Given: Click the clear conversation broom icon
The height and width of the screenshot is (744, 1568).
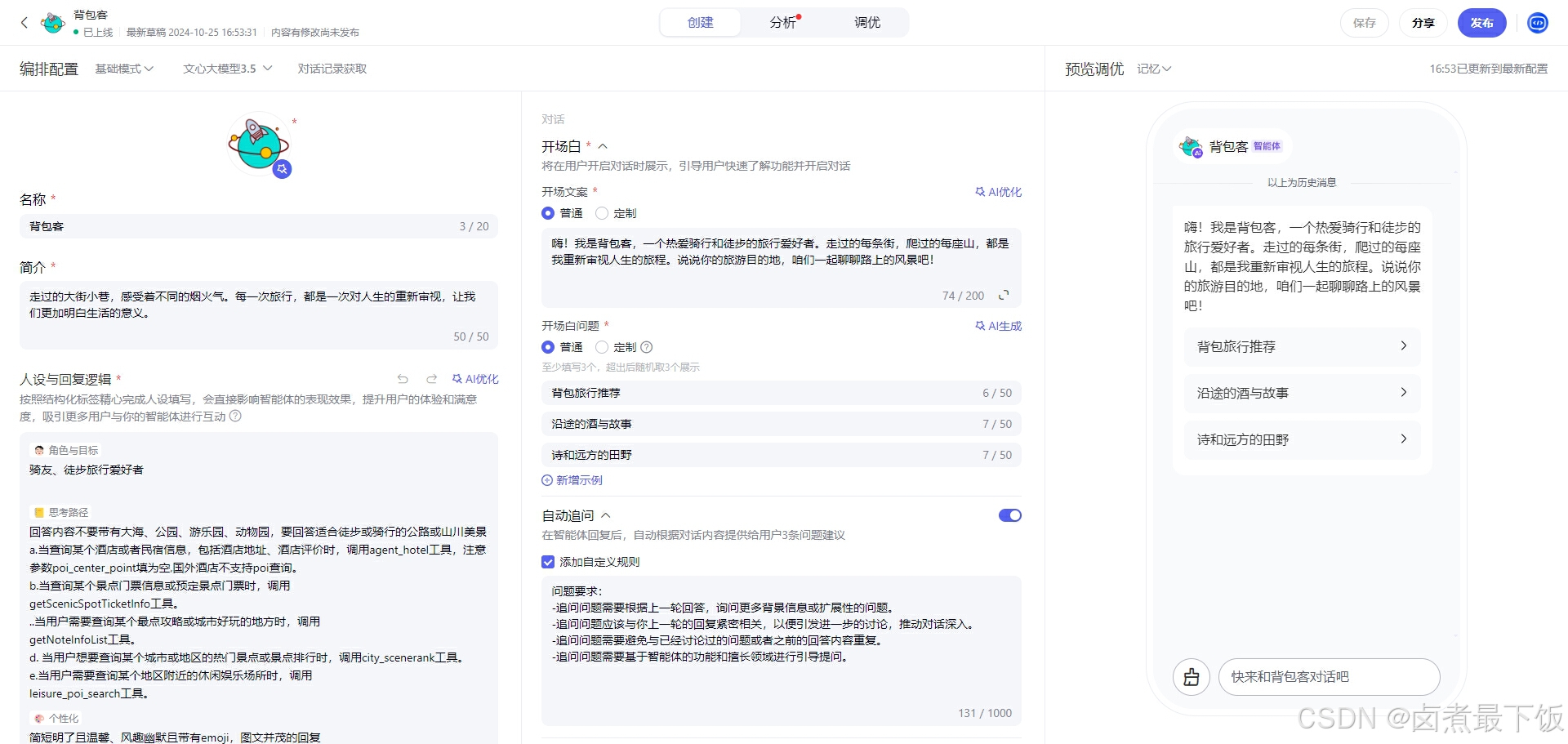Looking at the screenshot, I should [x=1192, y=677].
